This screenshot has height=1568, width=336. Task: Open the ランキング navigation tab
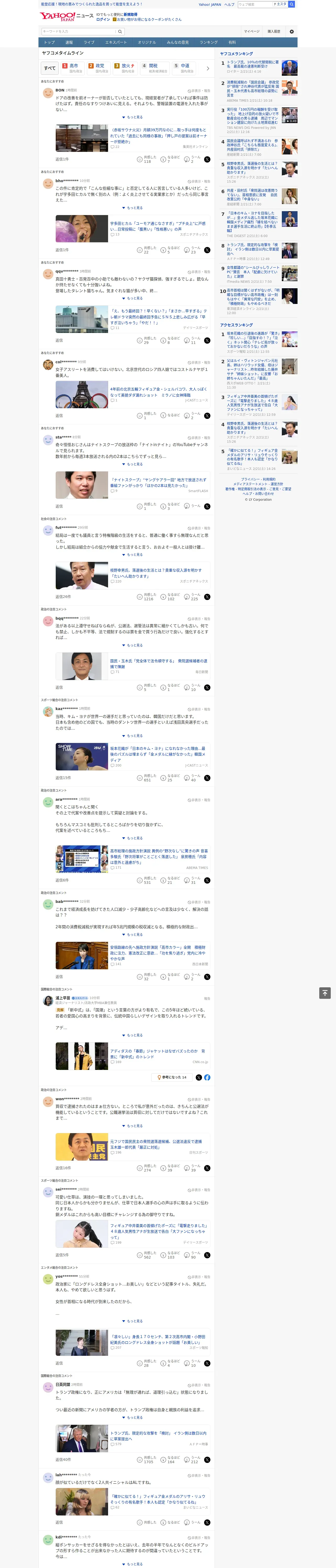pos(209,43)
